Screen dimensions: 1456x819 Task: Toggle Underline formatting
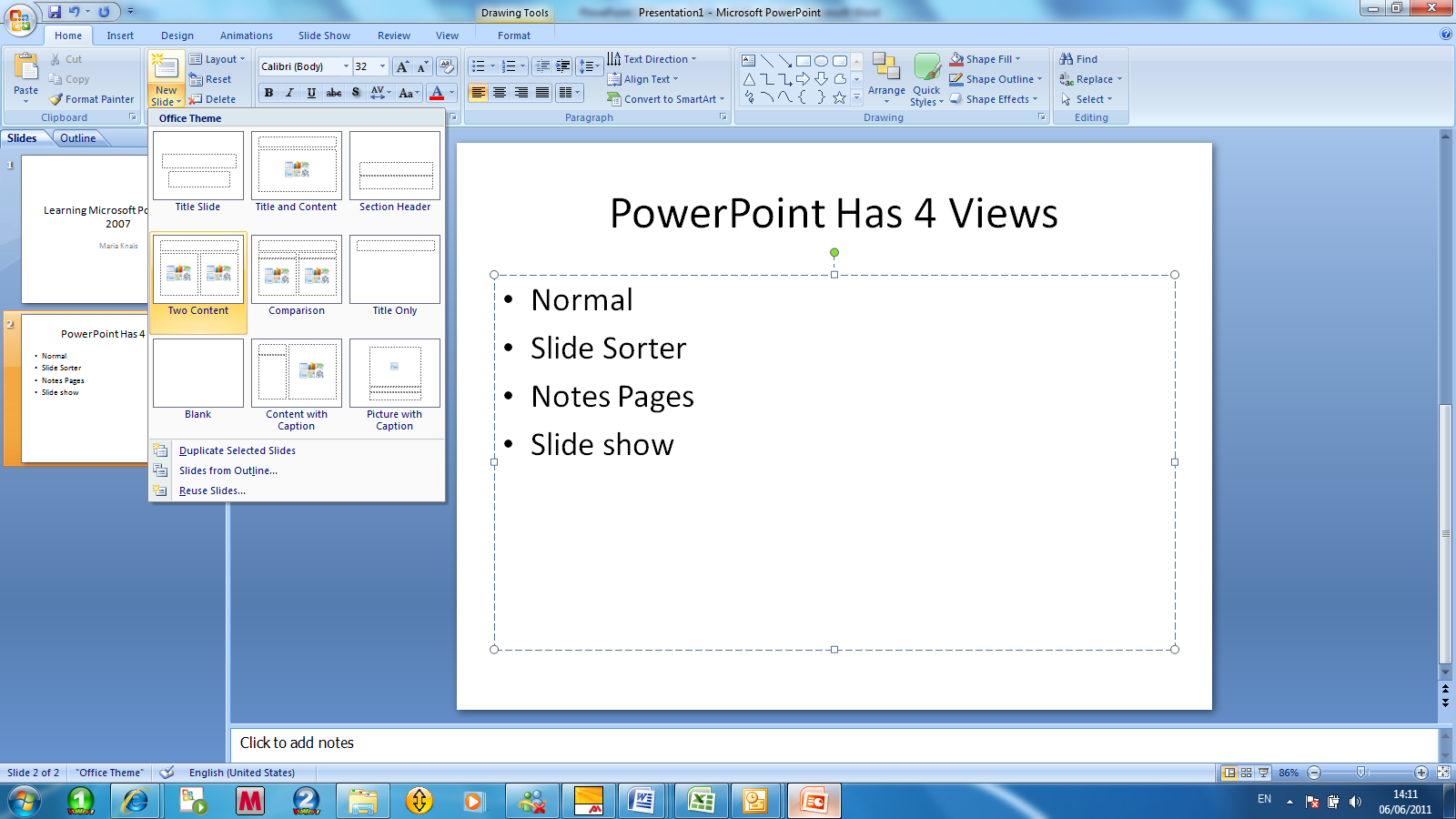click(311, 93)
